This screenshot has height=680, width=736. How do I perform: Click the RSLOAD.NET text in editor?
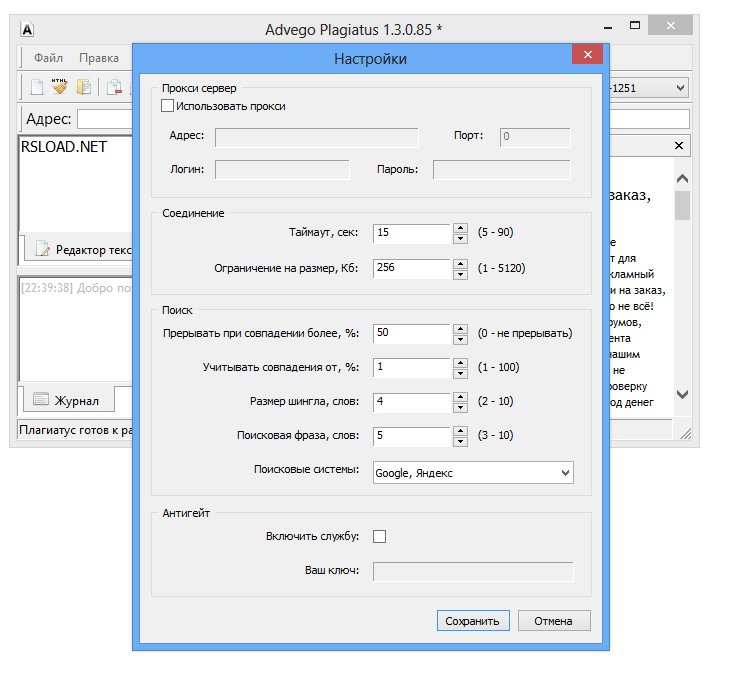64,147
